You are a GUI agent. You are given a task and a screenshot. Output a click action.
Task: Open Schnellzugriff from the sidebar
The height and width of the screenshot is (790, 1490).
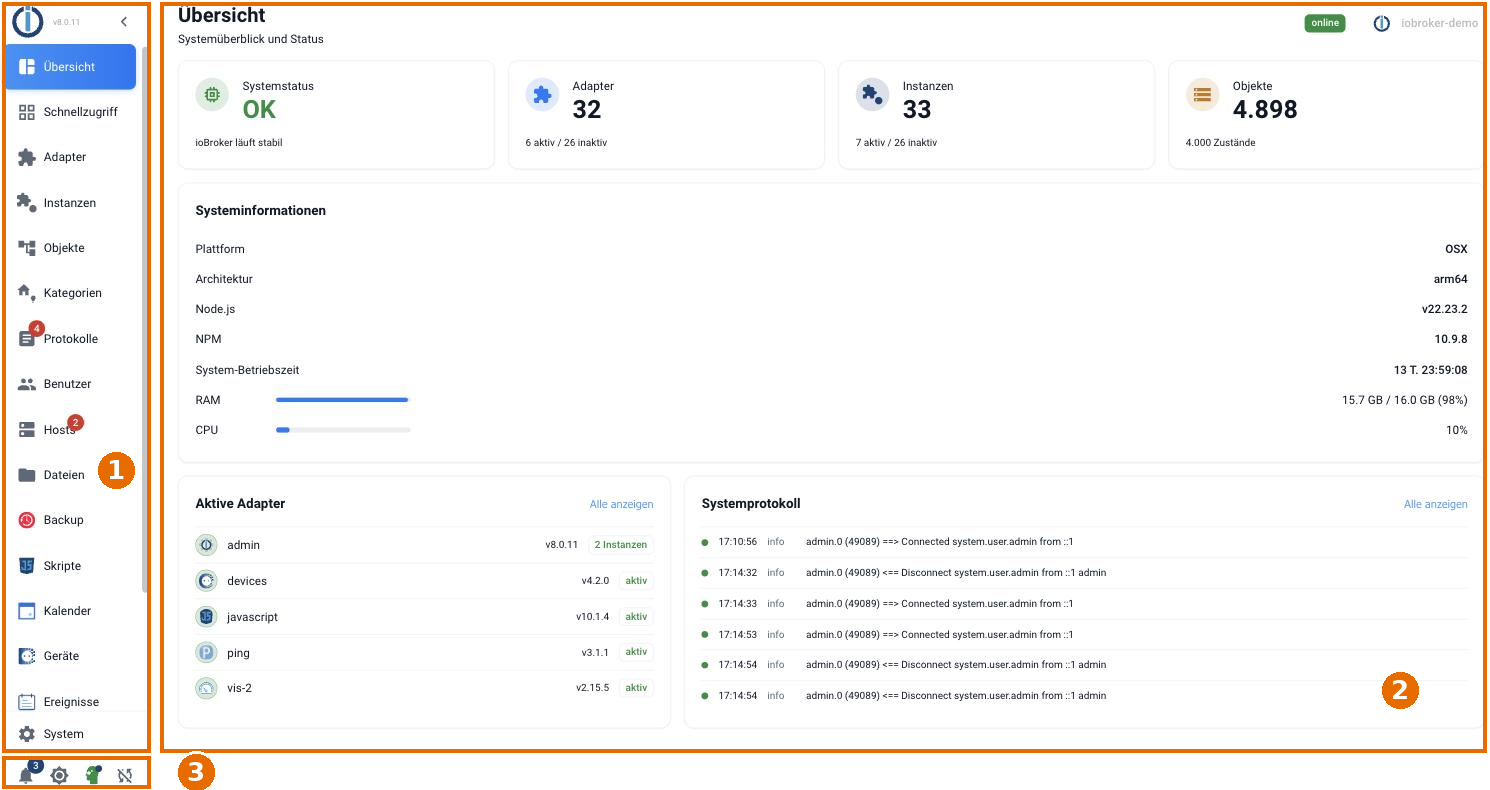pyautogui.click(x=71, y=112)
